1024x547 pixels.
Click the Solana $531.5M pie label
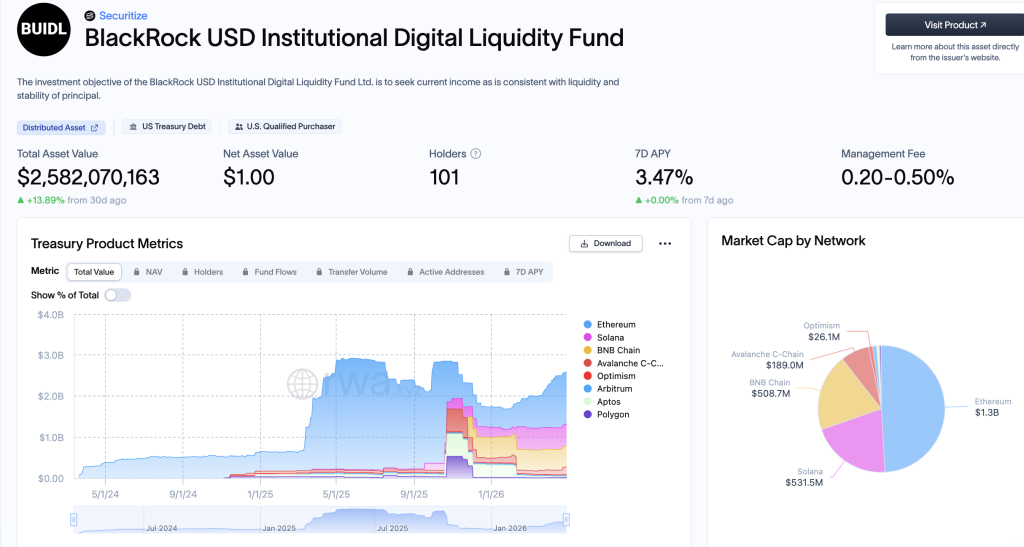804,477
